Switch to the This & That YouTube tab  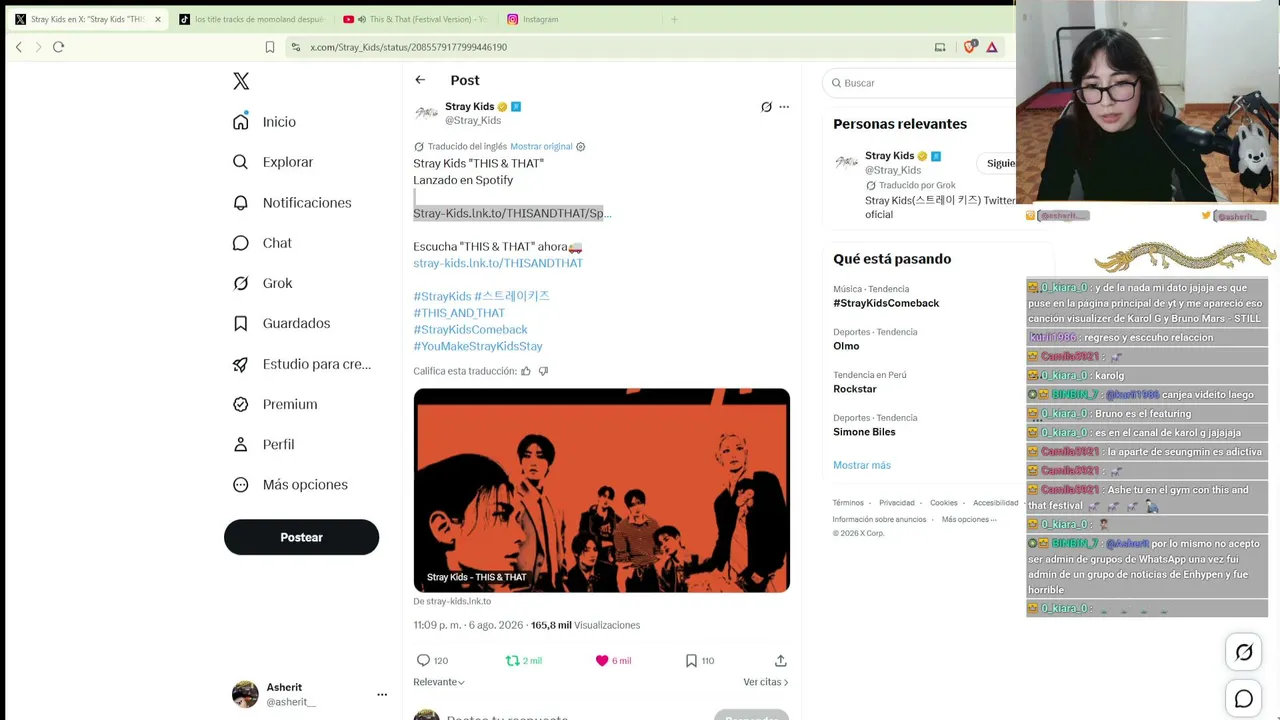(x=415, y=19)
